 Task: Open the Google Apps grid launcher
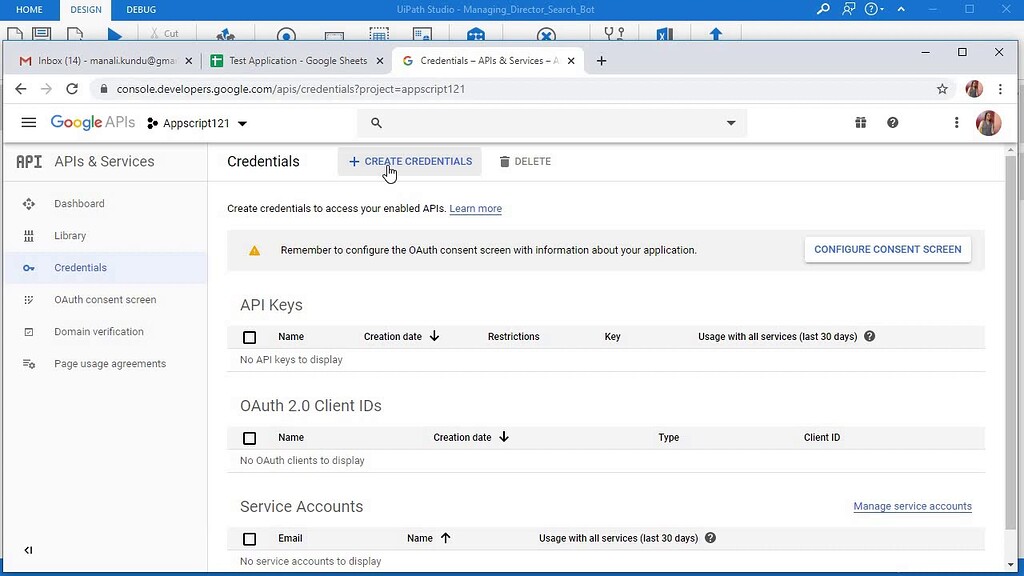pos(860,122)
